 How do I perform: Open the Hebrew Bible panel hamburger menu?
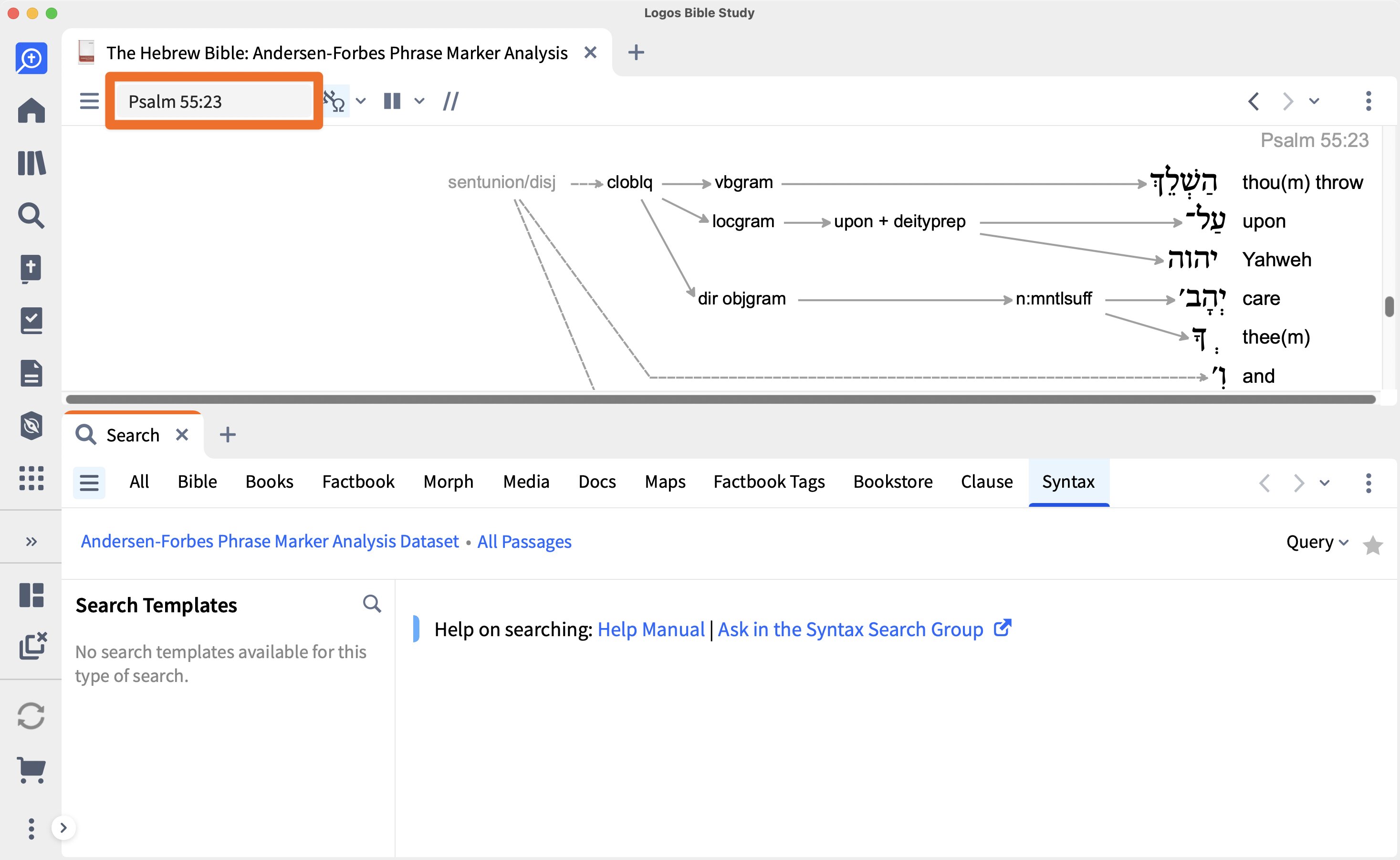tap(89, 101)
